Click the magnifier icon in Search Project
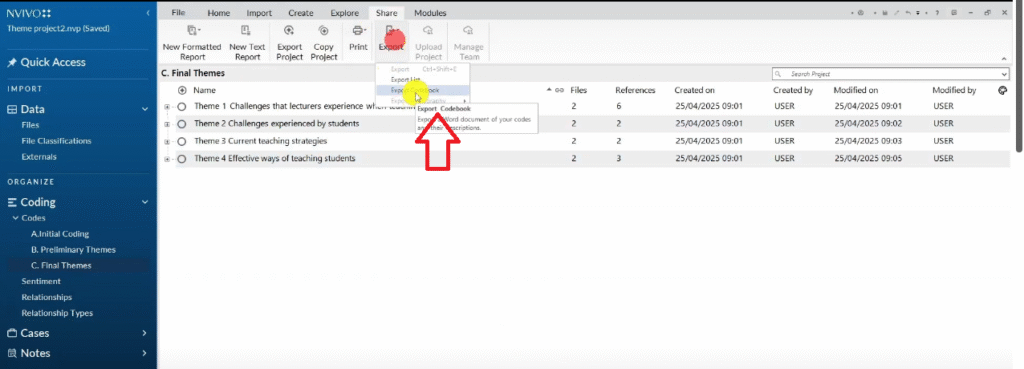This screenshot has height=369, width=1024. tap(778, 74)
